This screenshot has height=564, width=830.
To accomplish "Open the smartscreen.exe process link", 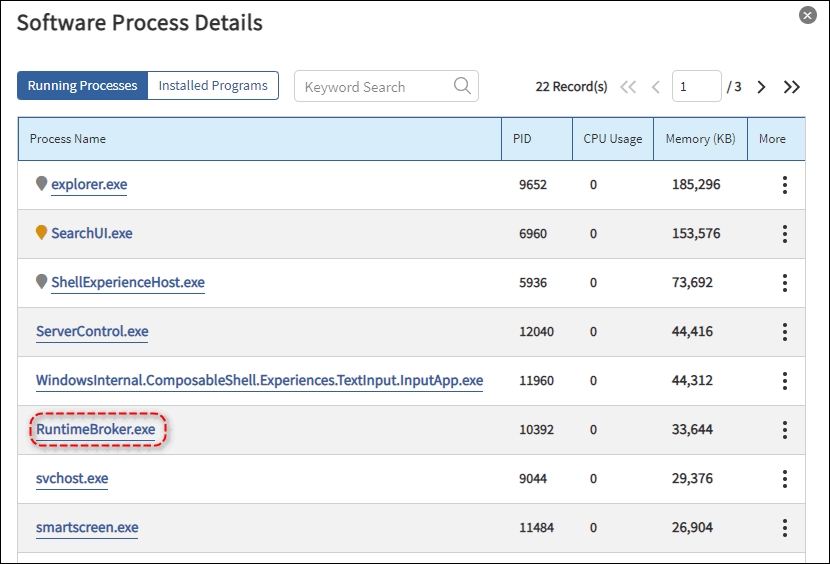I will point(87,528).
